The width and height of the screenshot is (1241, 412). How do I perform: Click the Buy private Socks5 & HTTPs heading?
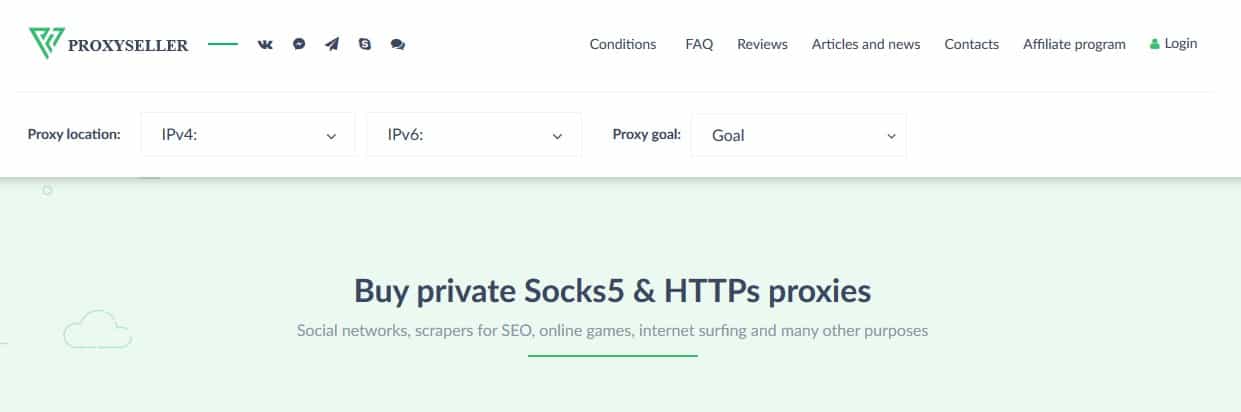pyautogui.click(x=613, y=291)
